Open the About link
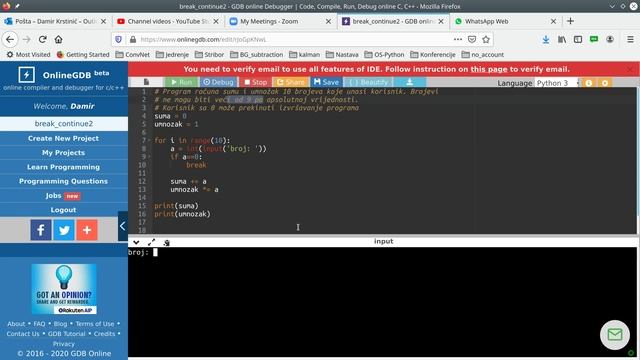The width and height of the screenshot is (640, 360). [16, 324]
